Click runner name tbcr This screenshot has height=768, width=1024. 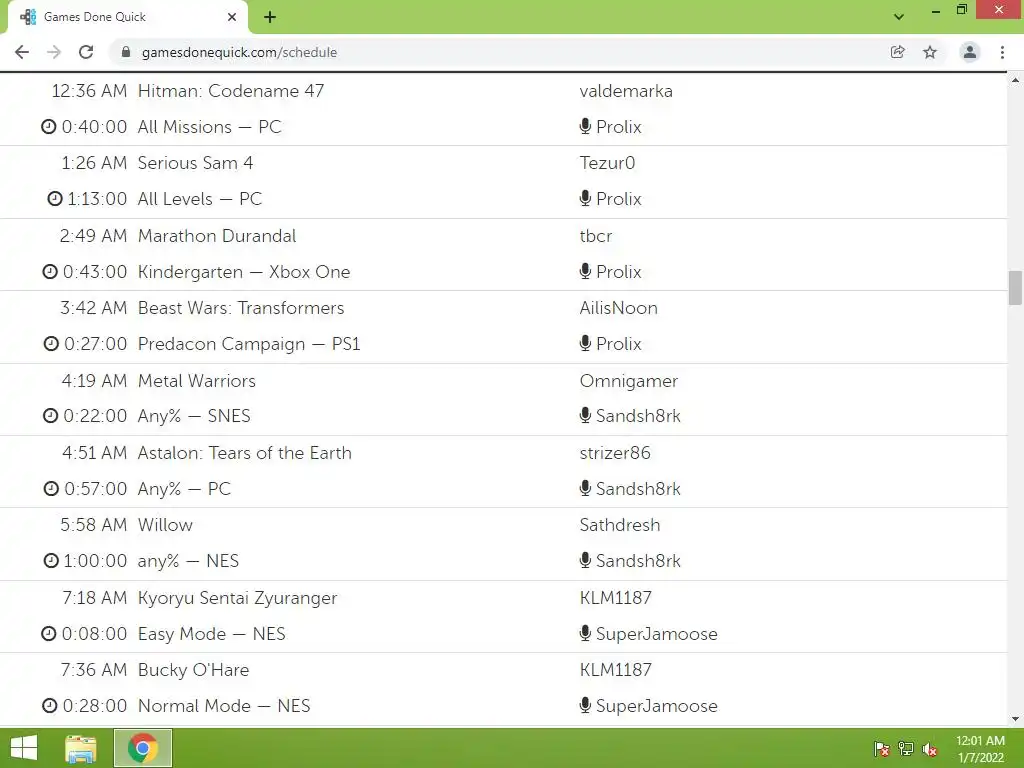point(596,236)
